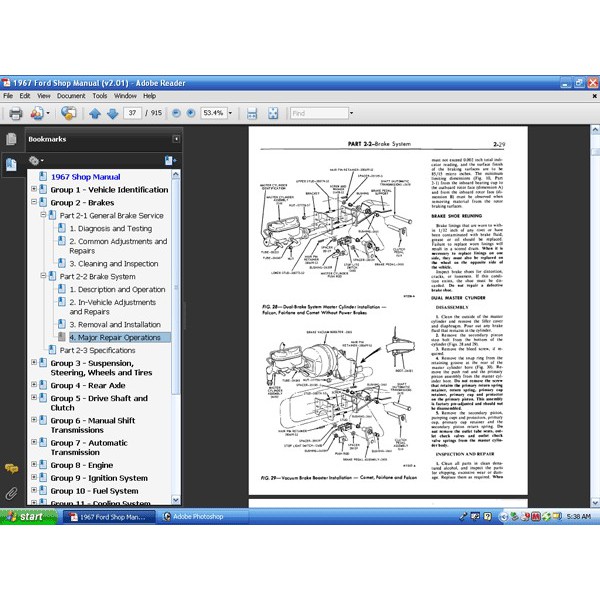This screenshot has height=600, width=600.
Task: Open the Bookmarks panel icon in sidebar
Action: [x=11, y=165]
